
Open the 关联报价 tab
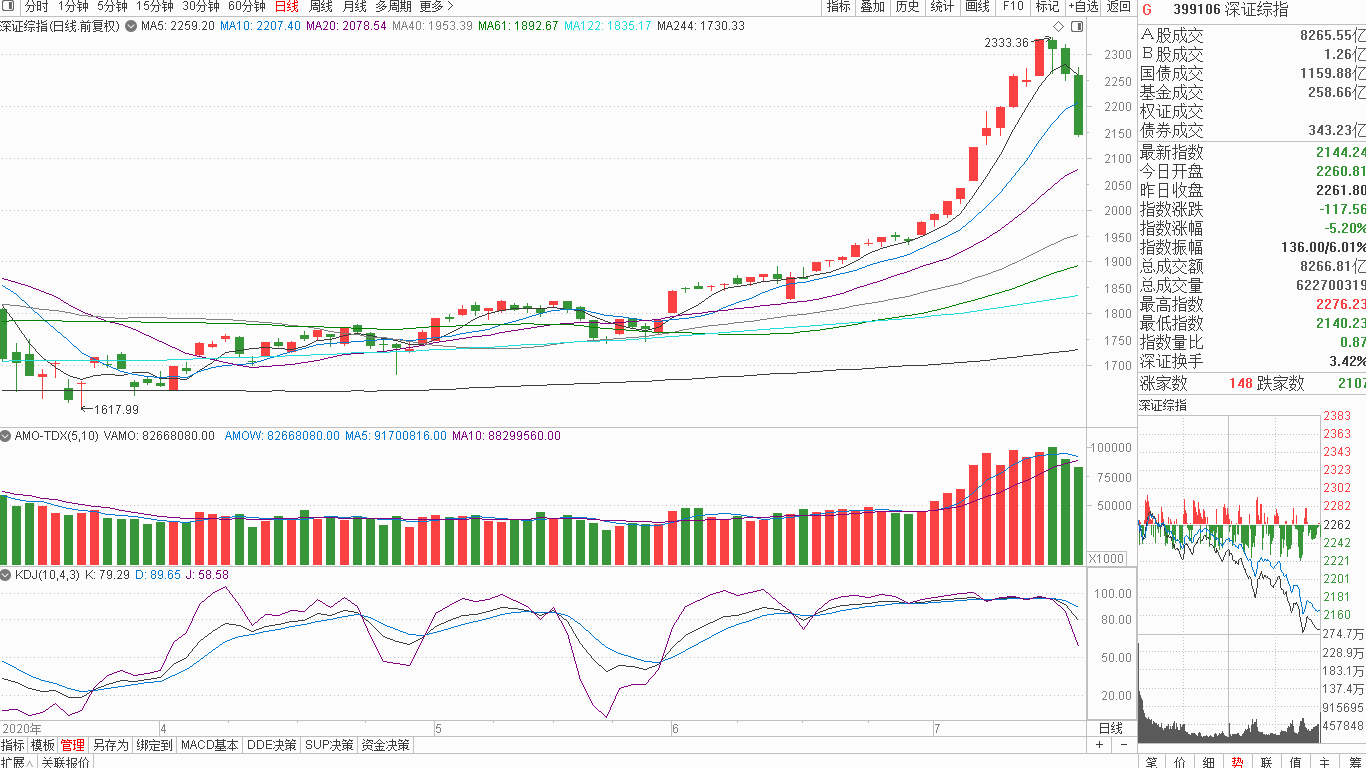tap(65, 762)
